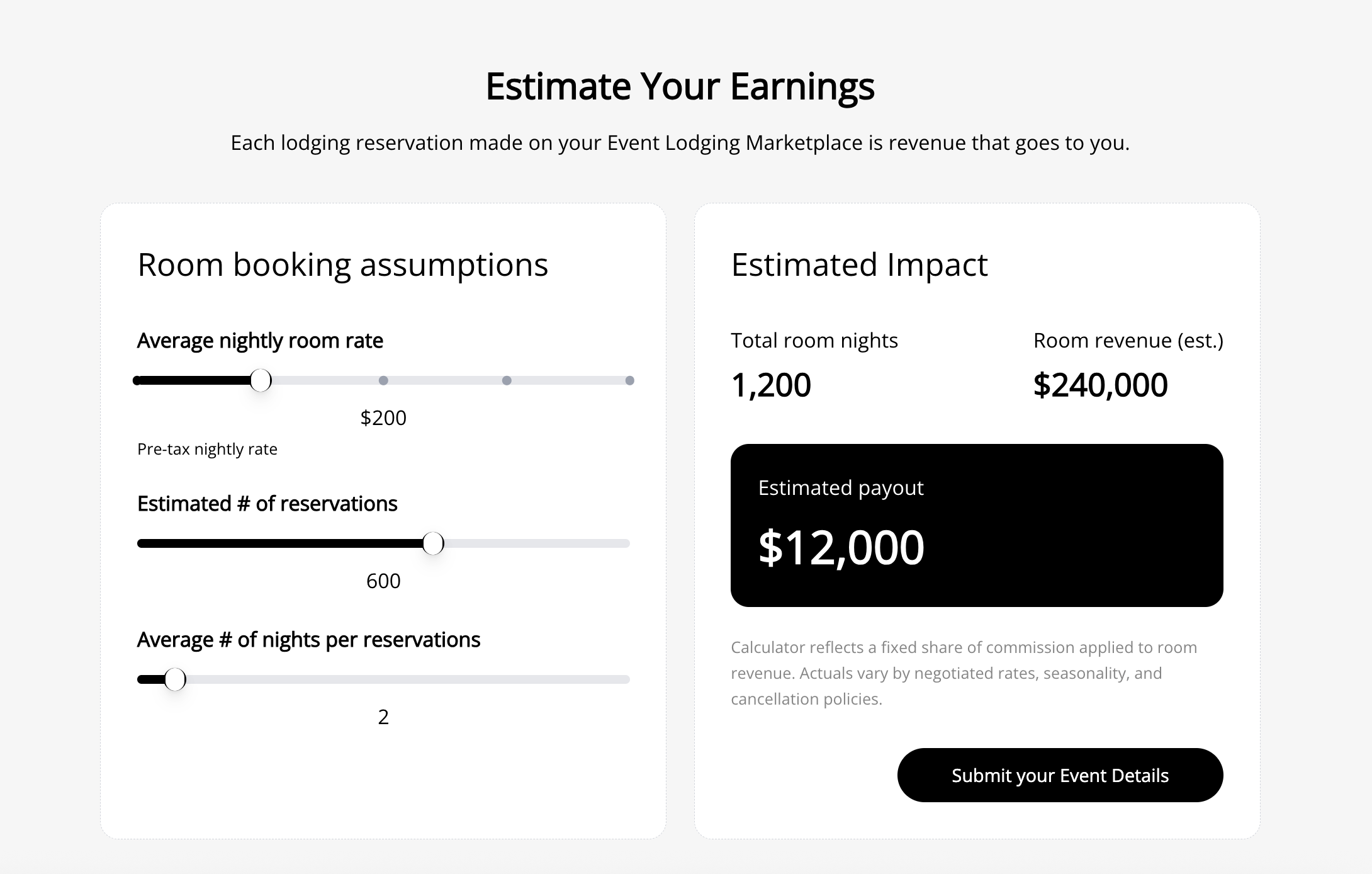Click the $240,000 room revenue figure
1372x874 pixels.
(x=1100, y=385)
